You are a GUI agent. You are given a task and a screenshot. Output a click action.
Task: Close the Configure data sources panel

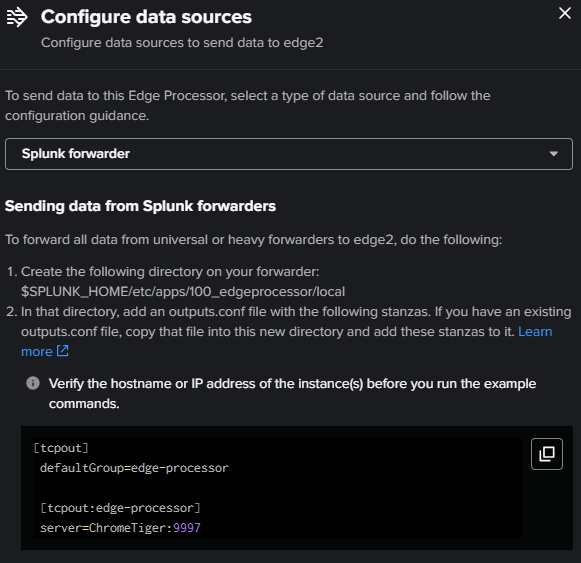[564, 13]
